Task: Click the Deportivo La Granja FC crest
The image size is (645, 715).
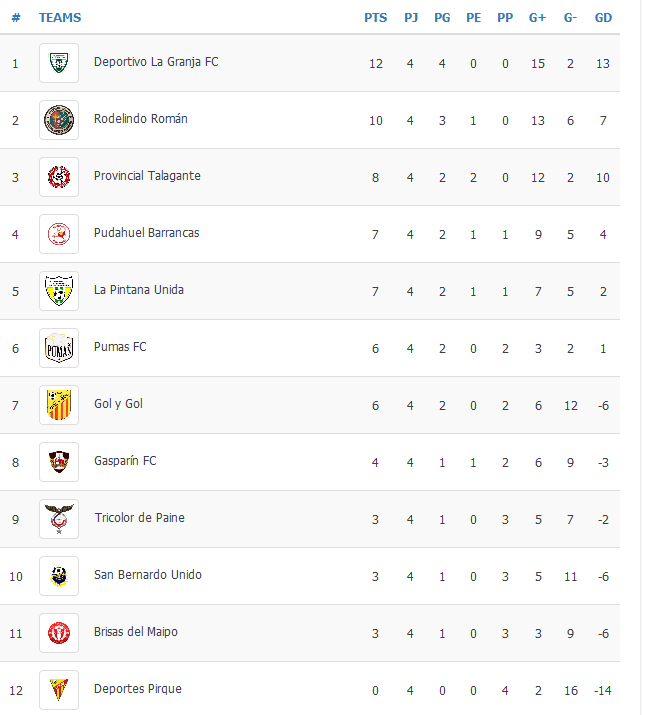Action: (59, 63)
